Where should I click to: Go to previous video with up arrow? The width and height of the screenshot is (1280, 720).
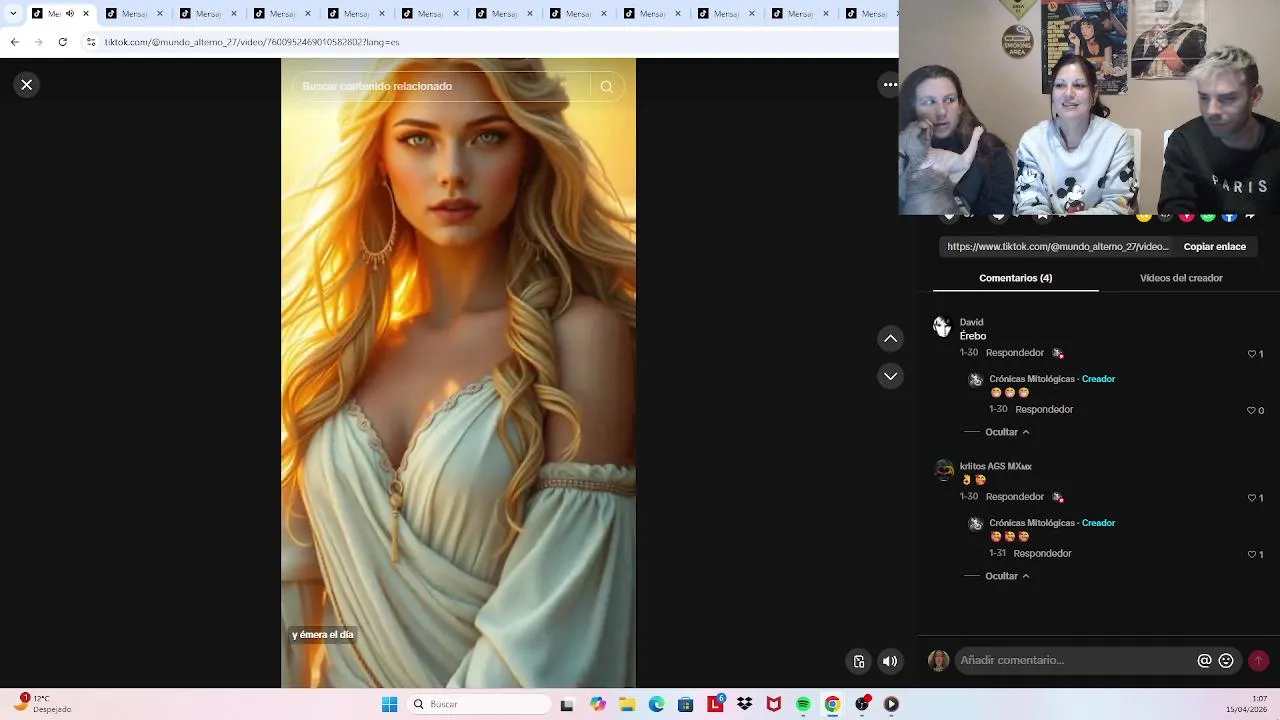(x=890, y=339)
